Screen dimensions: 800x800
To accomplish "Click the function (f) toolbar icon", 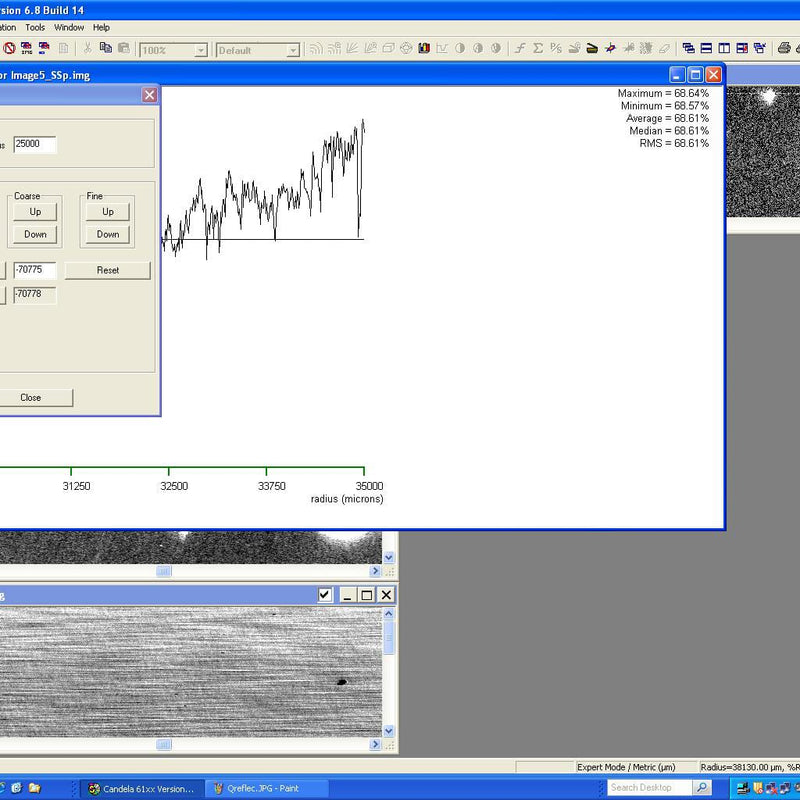I will (519, 48).
